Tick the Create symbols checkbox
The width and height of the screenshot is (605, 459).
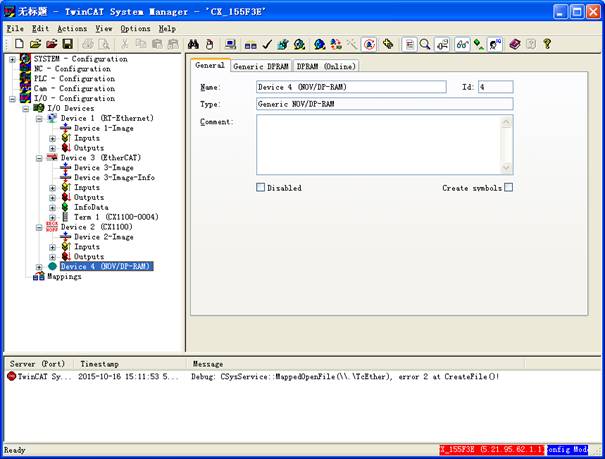tap(508, 187)
